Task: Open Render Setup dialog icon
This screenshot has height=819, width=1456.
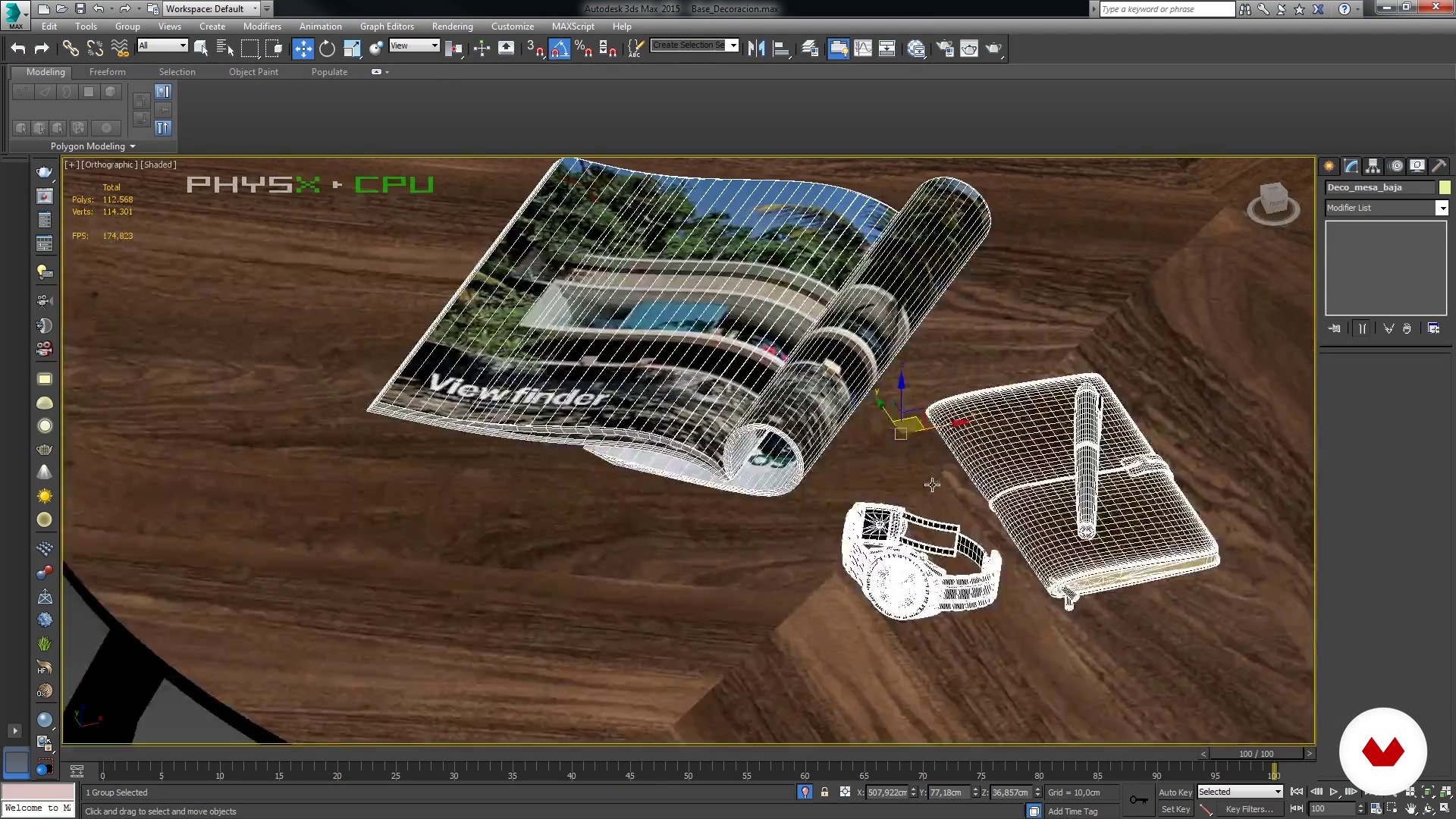Action: (945, 49)
